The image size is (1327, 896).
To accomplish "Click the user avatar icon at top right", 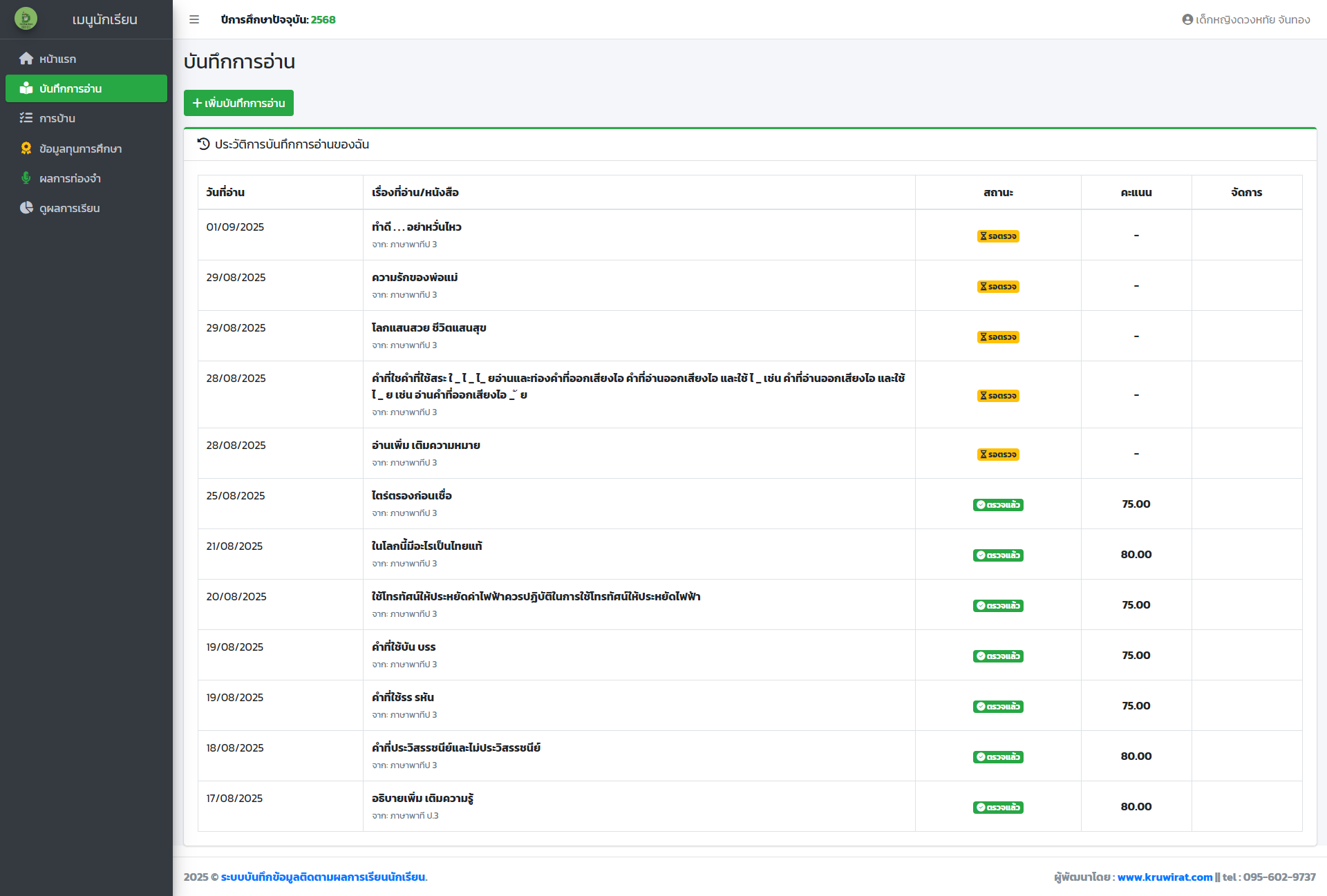I will (x=1187, y=19).
